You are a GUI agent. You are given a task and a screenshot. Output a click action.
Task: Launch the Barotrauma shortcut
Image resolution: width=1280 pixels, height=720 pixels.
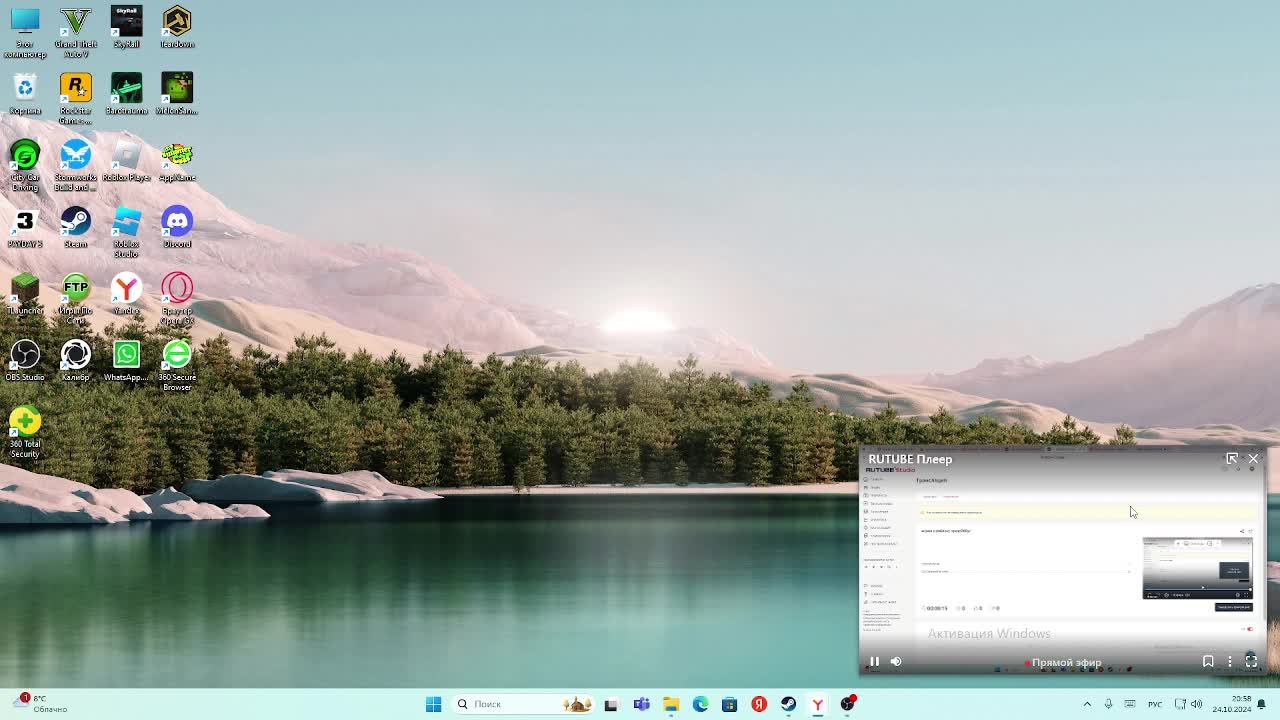(x=126, y=94)
